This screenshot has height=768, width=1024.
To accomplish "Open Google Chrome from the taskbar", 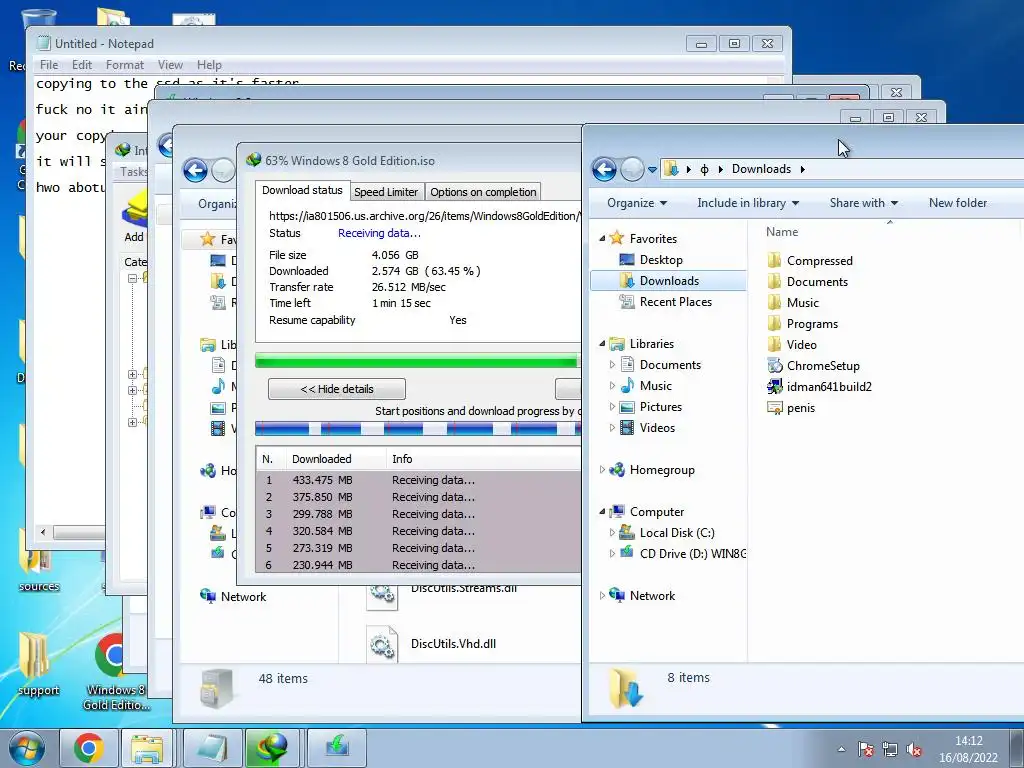I will [89, 748].
